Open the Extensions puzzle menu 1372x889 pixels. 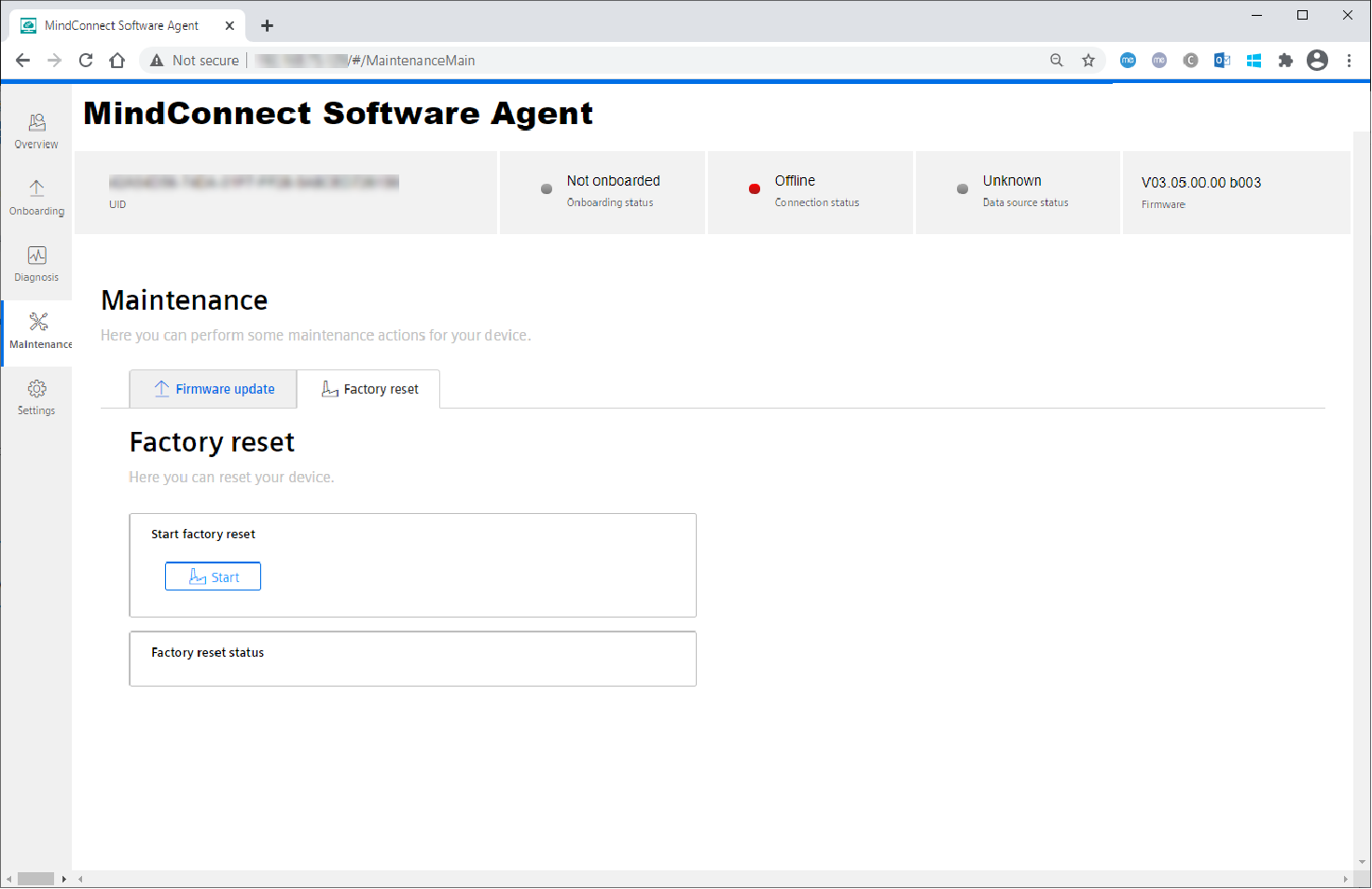[x=1285, y=61]
